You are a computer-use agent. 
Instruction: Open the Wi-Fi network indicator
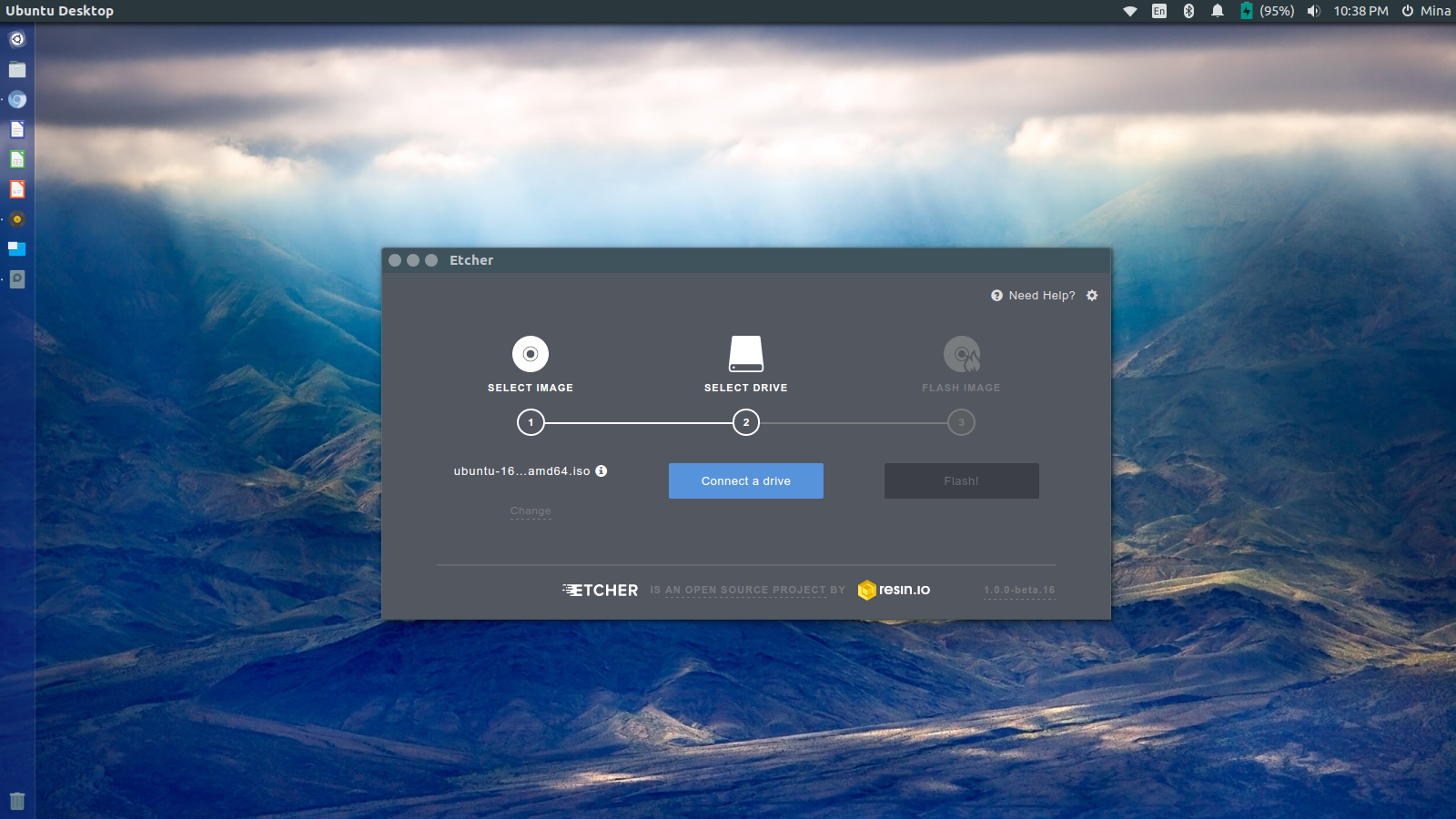1130,11
